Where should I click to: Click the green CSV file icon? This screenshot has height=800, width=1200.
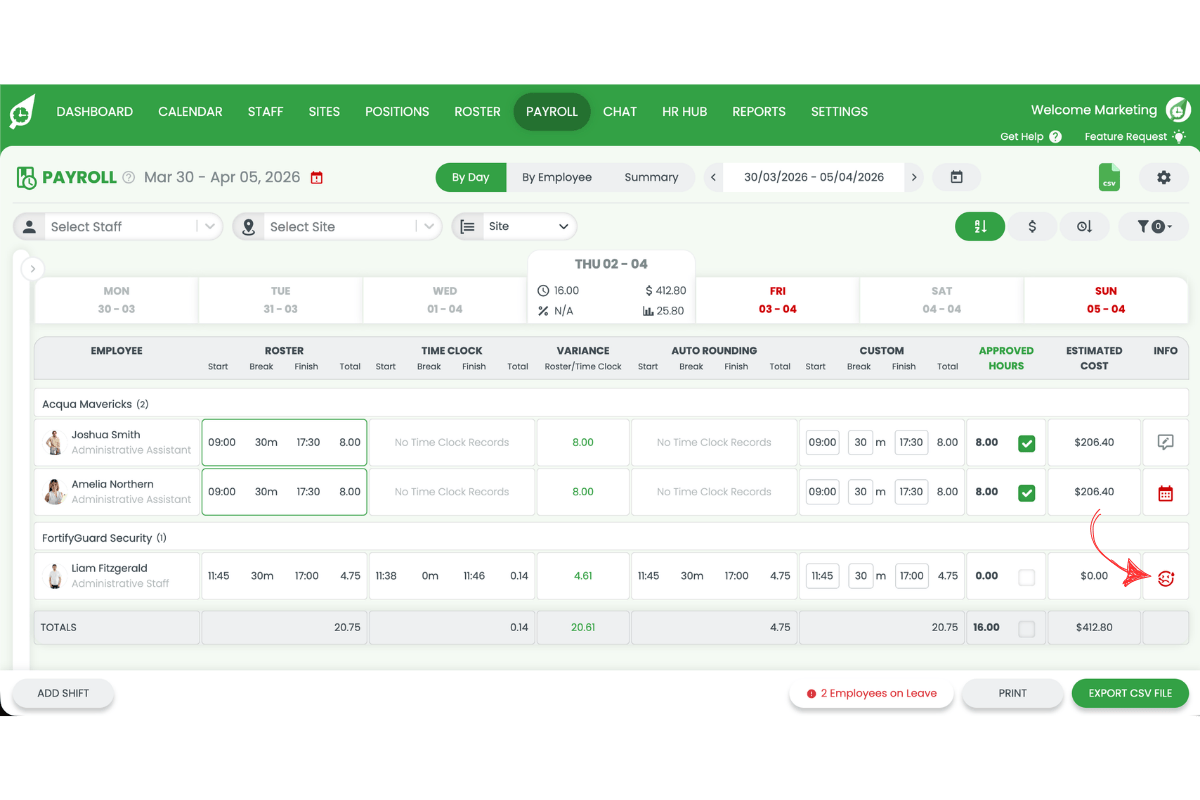tap(1109, 178)
